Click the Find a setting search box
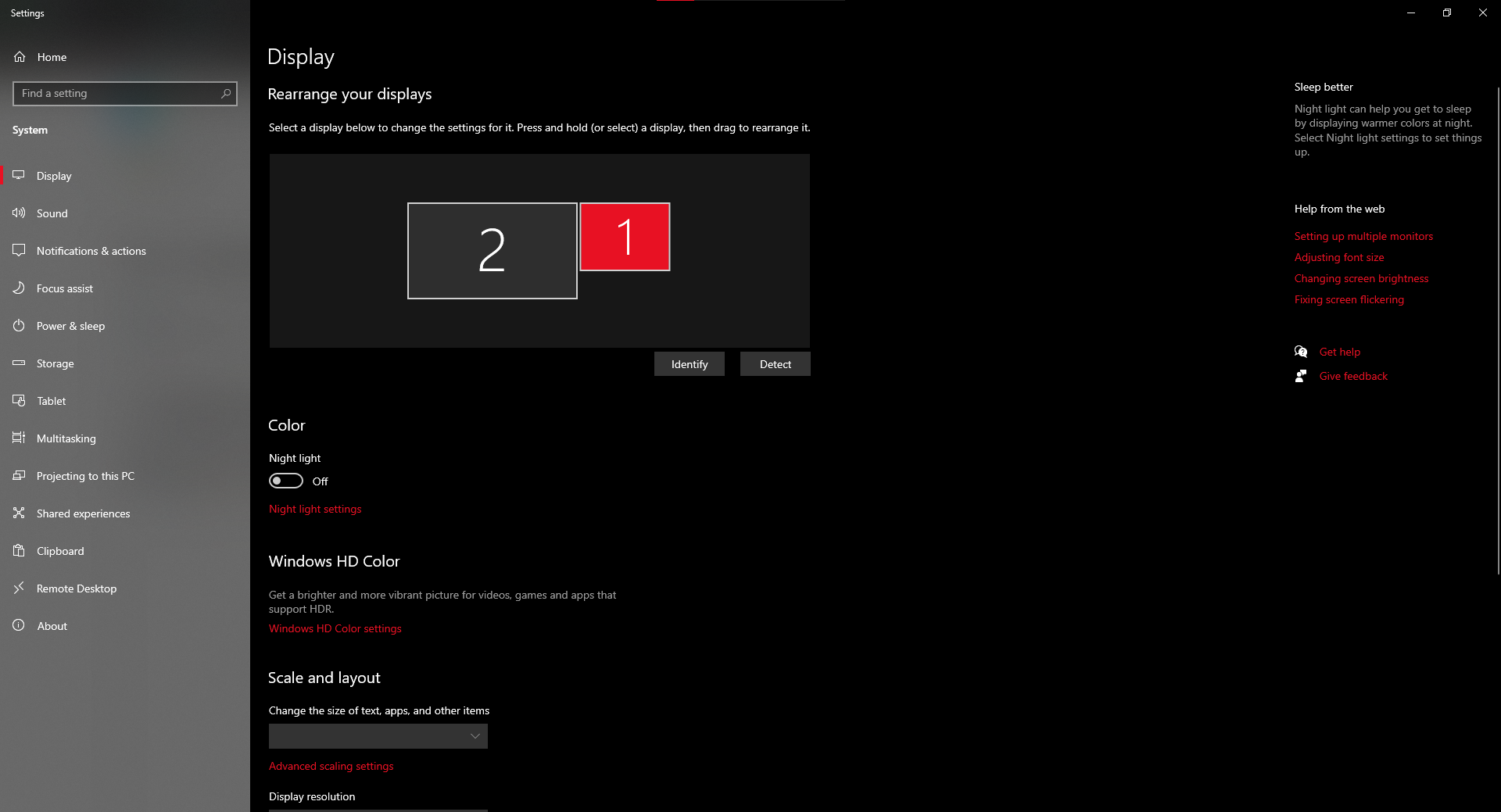This screenshot has height=812, width=1501. coord(125,94)
